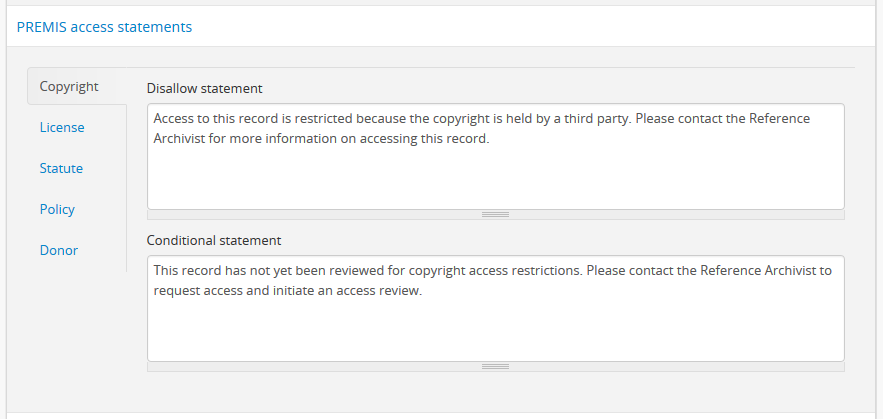Image resolution: width=883 pixels, height=419 pixels.
Task: Select the Copyright tab
Action: [69, 86]
